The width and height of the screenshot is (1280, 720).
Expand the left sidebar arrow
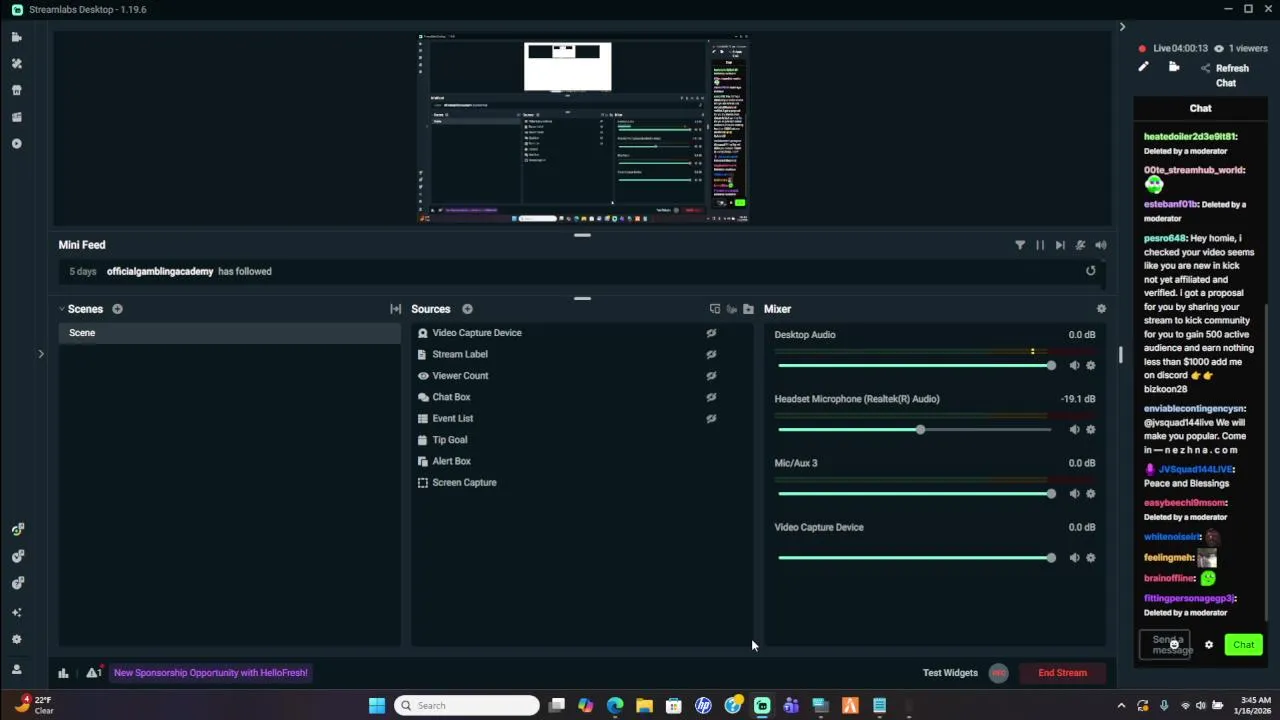click(41, 354)
